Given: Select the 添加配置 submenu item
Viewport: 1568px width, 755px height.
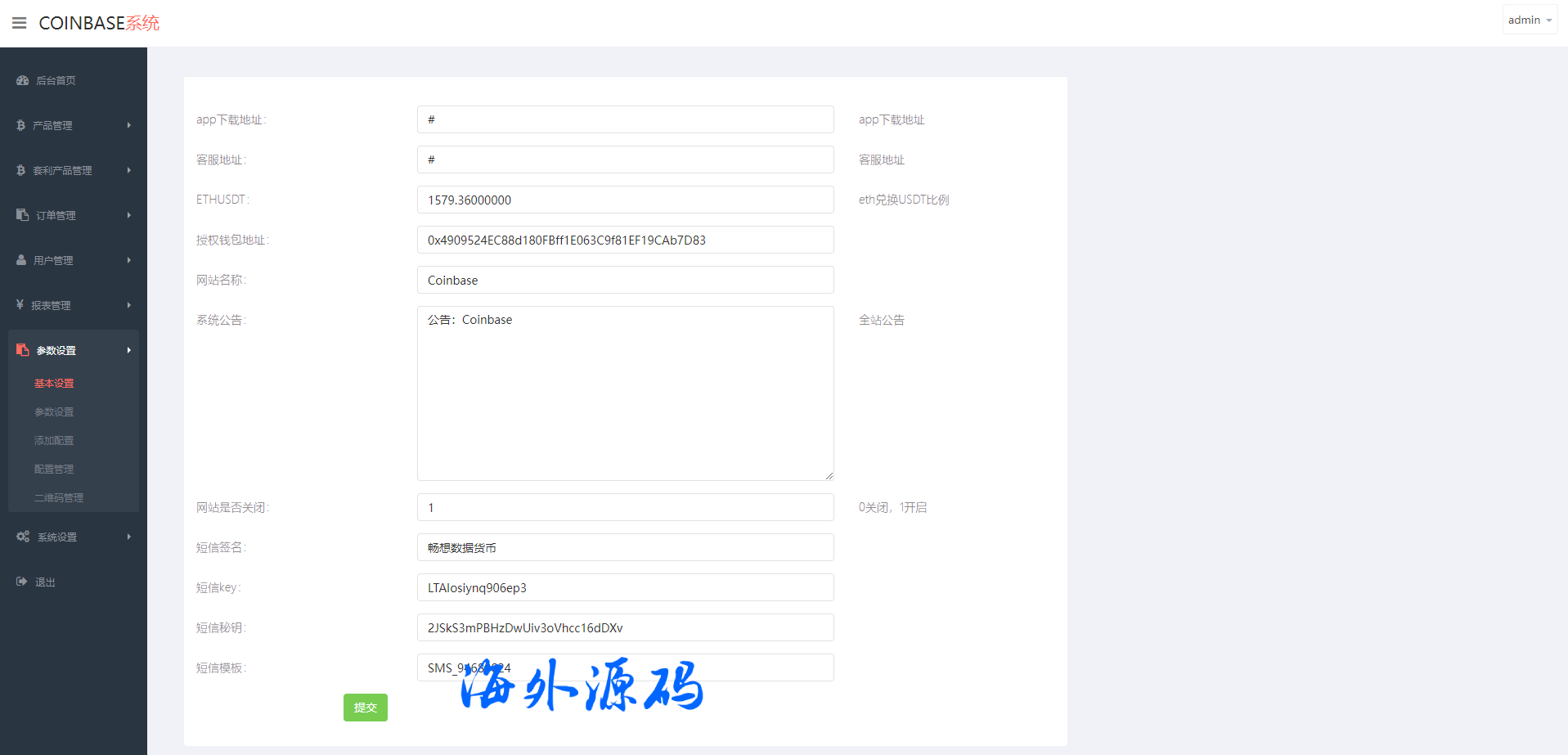Looking at the screenshot, I should point(54,441).
